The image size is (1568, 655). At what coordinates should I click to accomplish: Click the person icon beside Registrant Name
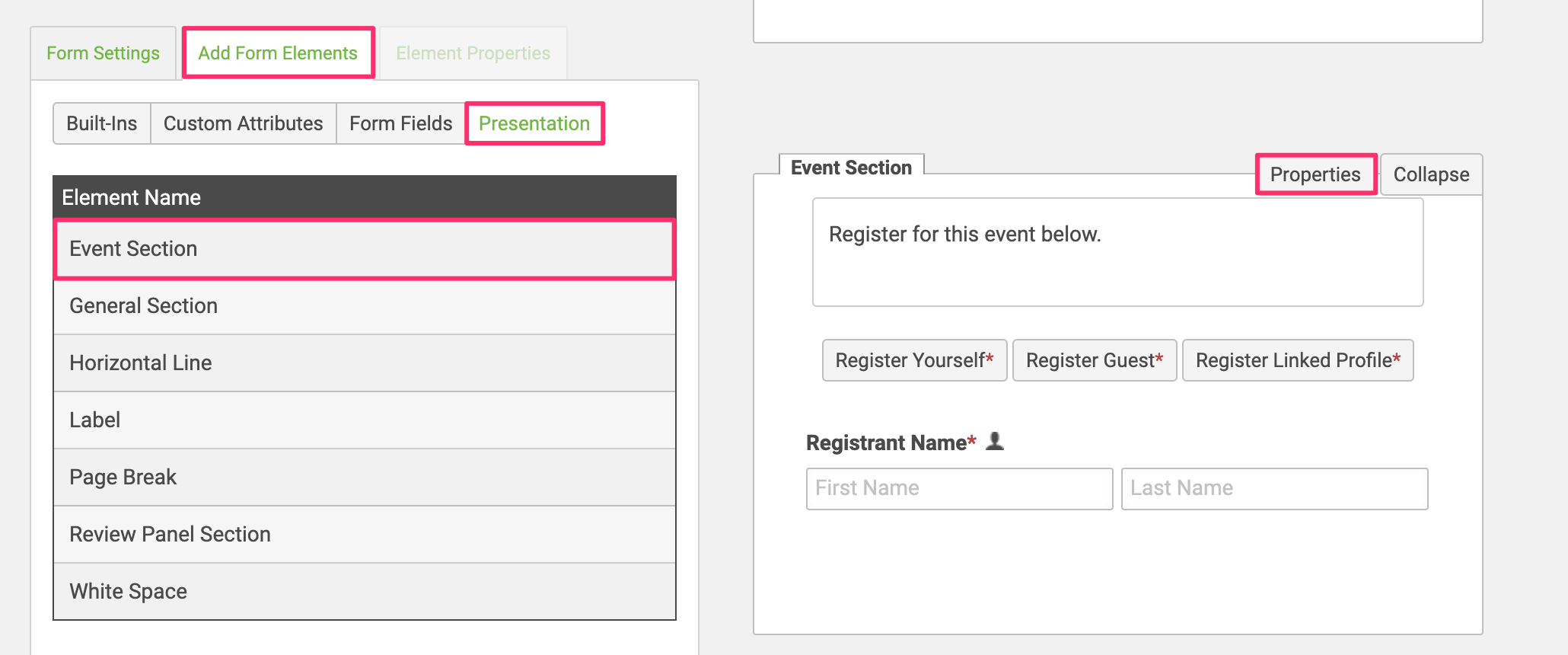[x=995, y=441]
